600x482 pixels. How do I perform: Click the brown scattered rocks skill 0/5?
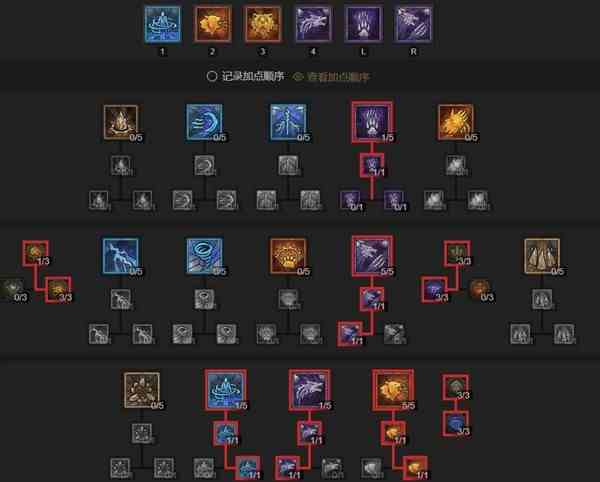click(142, 390)
